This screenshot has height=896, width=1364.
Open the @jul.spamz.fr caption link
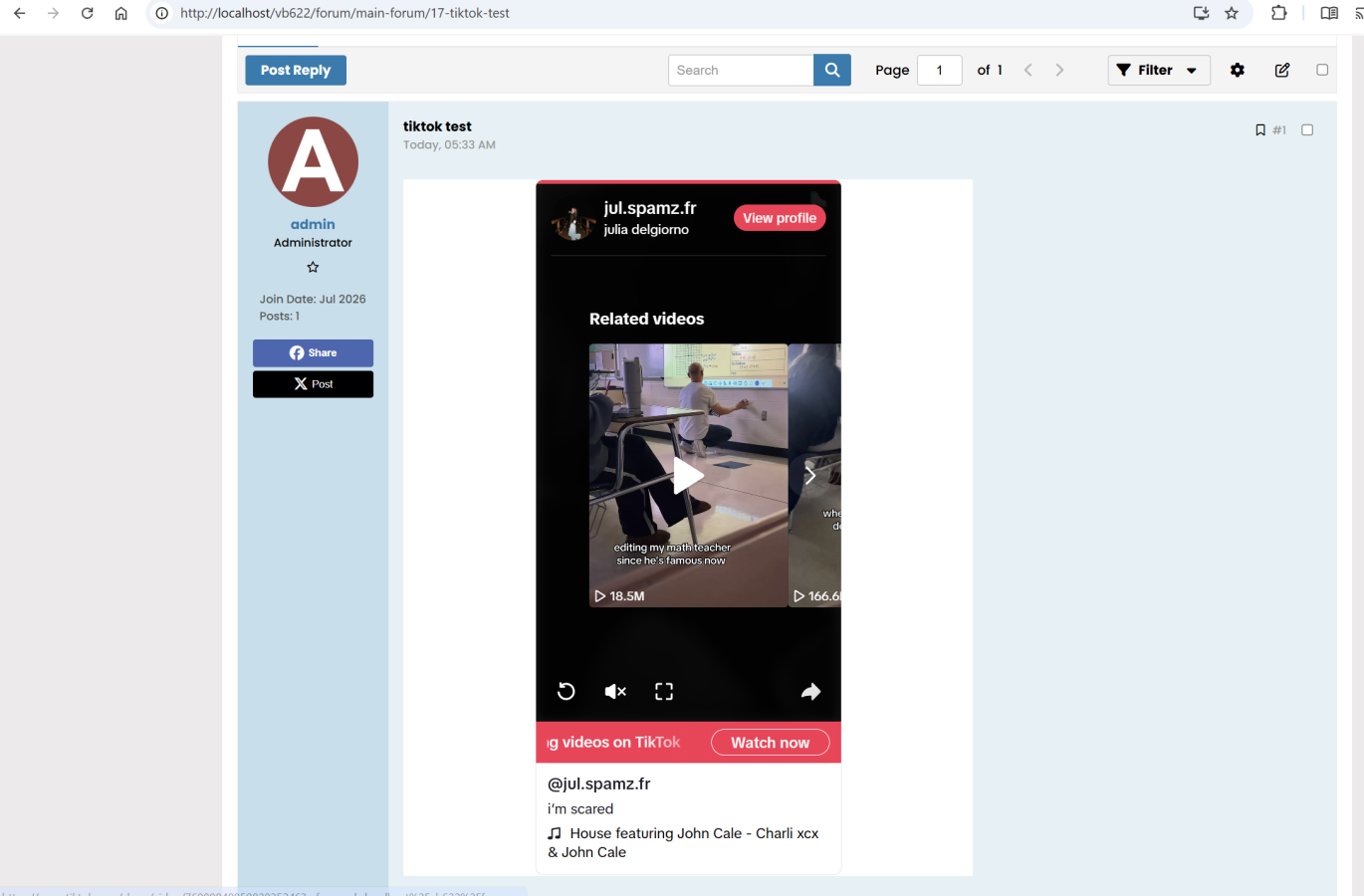coord(599,784)
